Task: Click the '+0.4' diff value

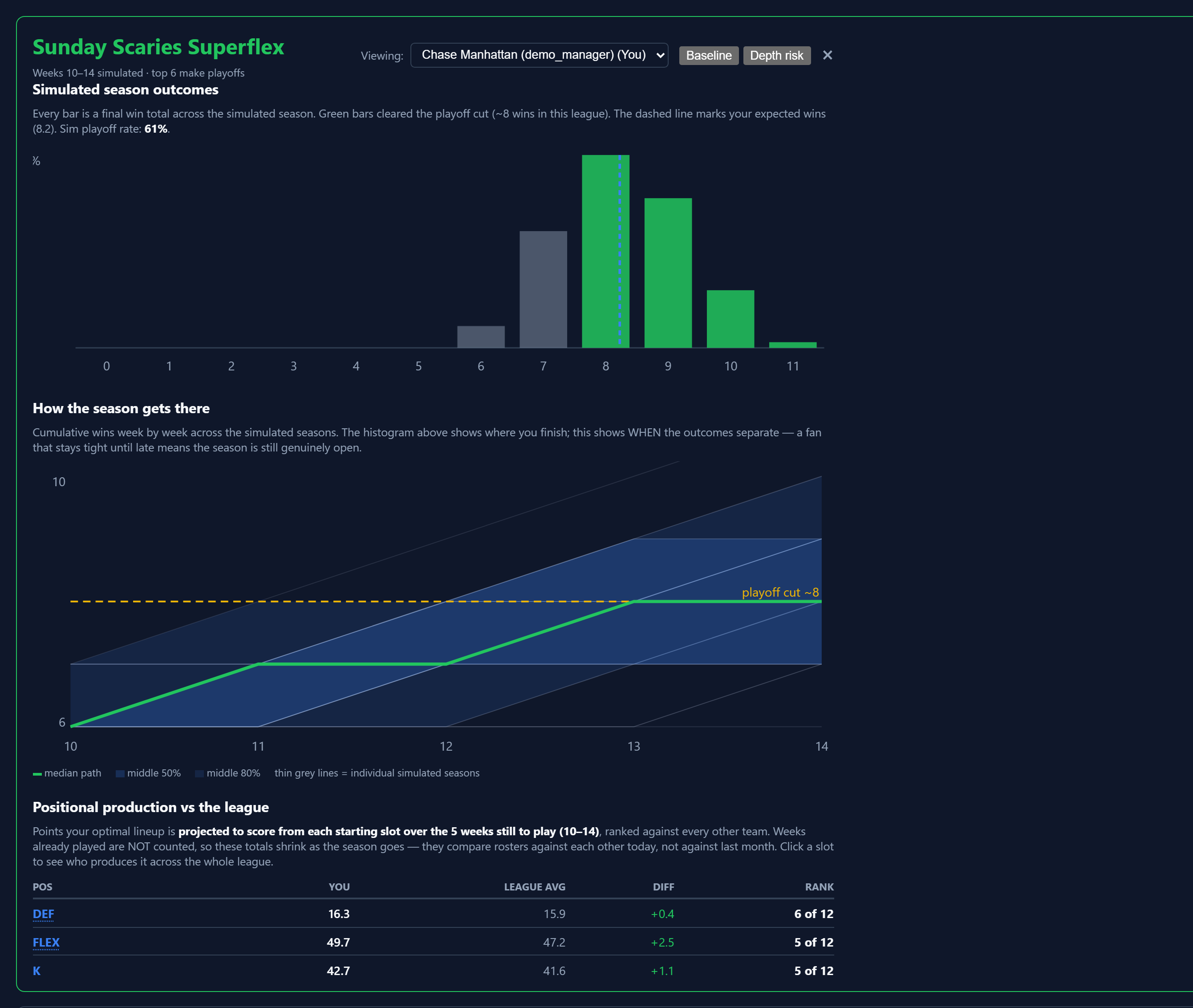Action: 662,914
